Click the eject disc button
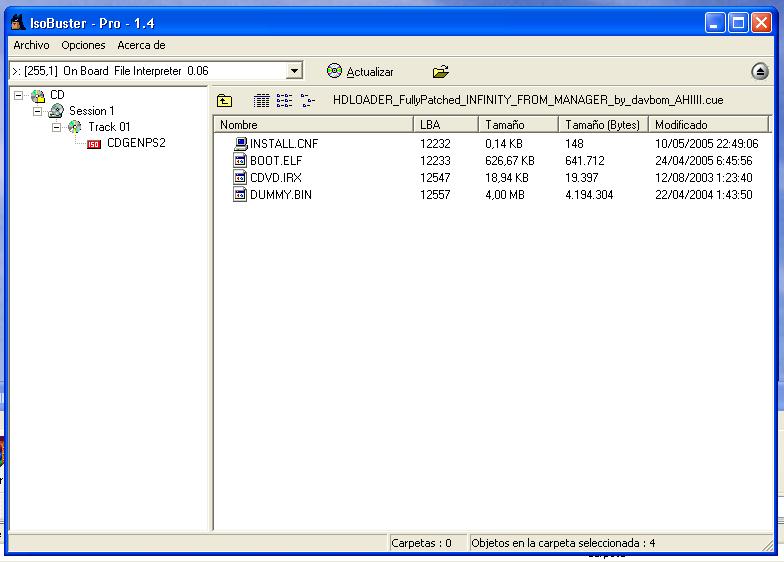Screen dimensions: 784x562 pyautogui.click(x=760, y=72)
